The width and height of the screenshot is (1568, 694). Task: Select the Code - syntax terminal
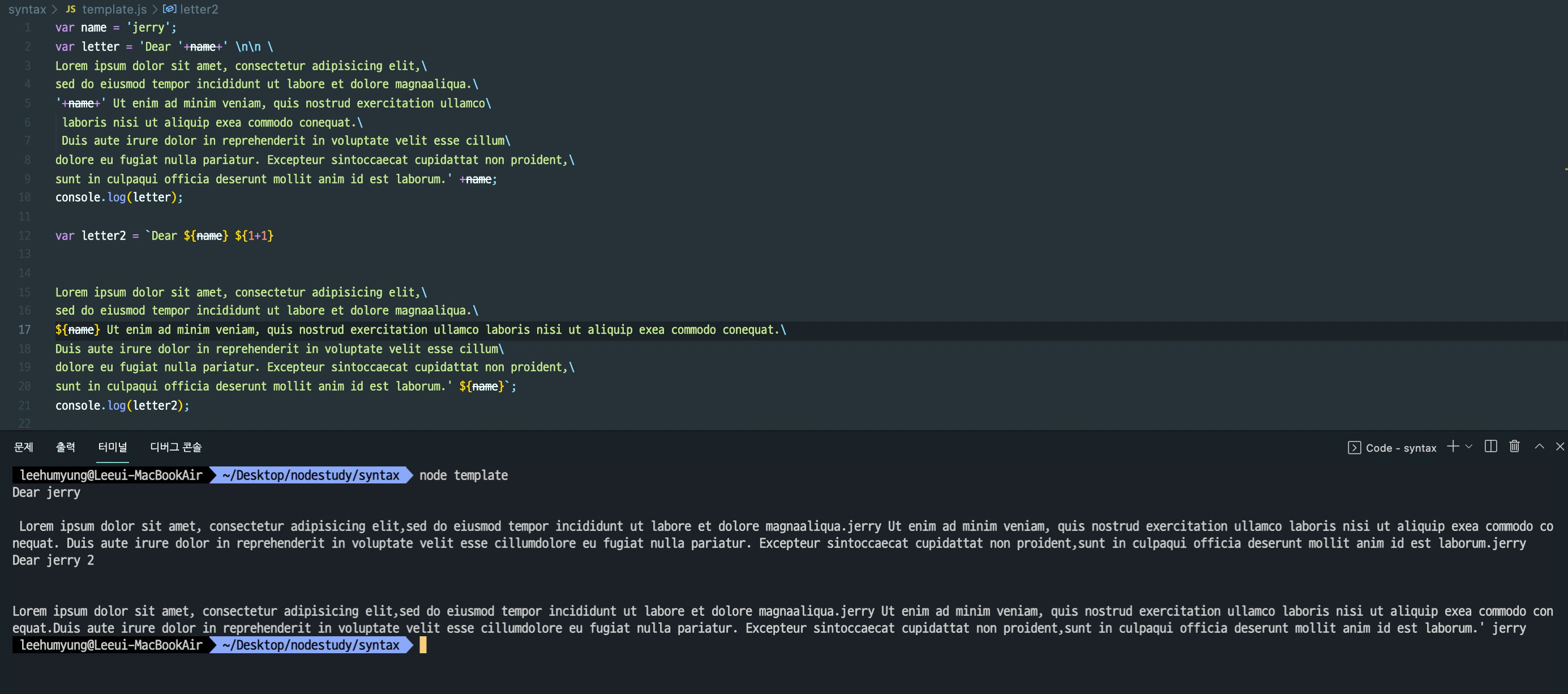click(1400, 448)
